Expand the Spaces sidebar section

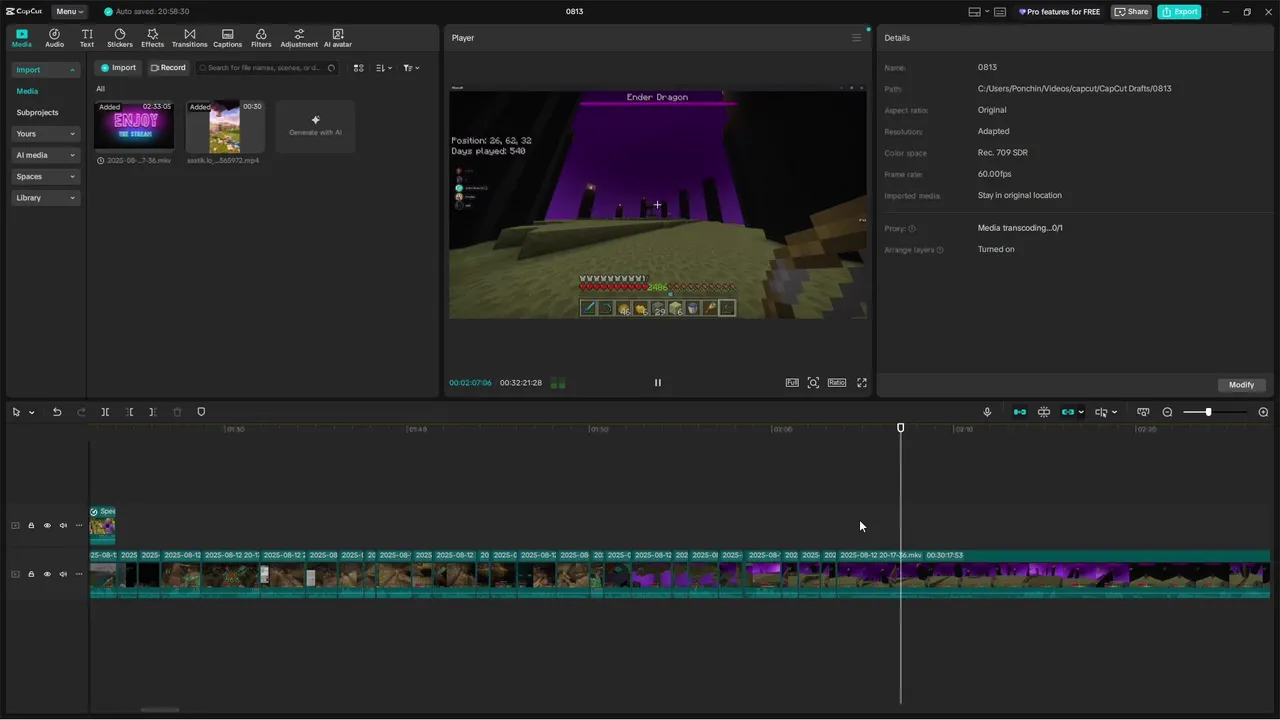coord(45,177)
